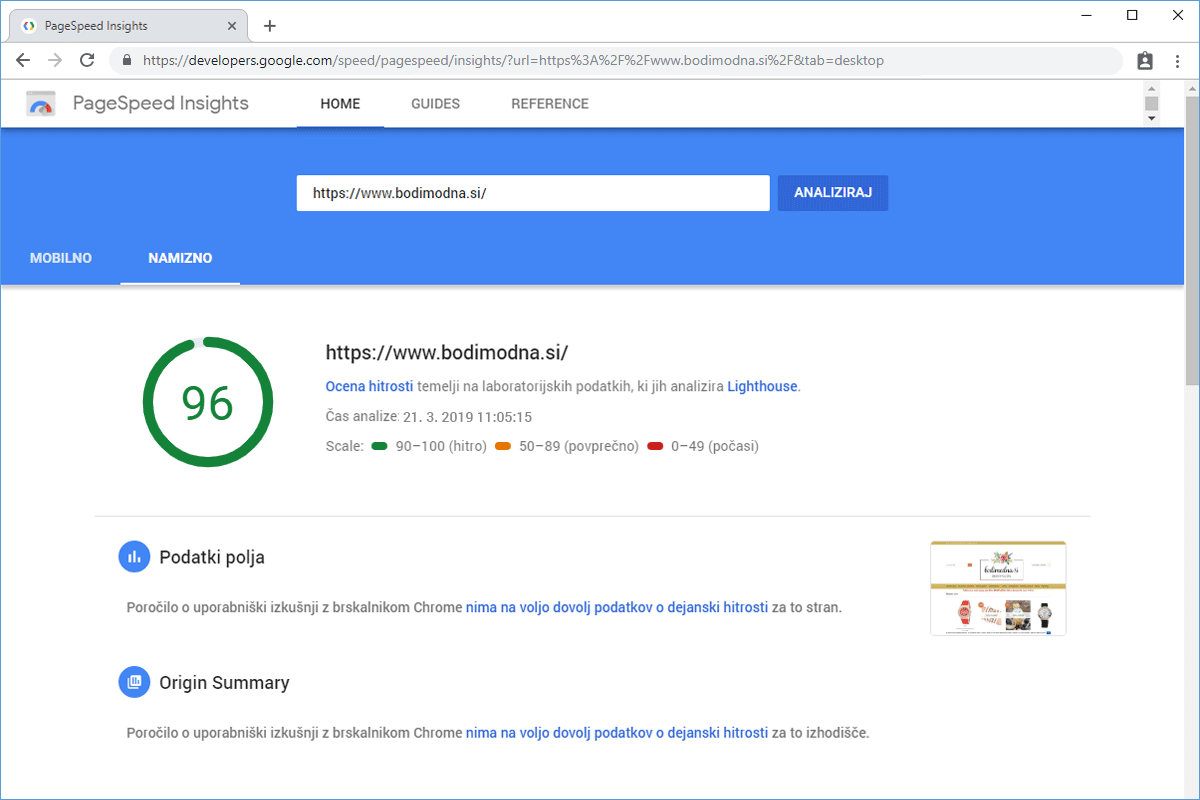Image resolution: width=1200 pixels, height=800 pixels.
Task: Open the REFERENCE menu item
Action: coord(550,104)
